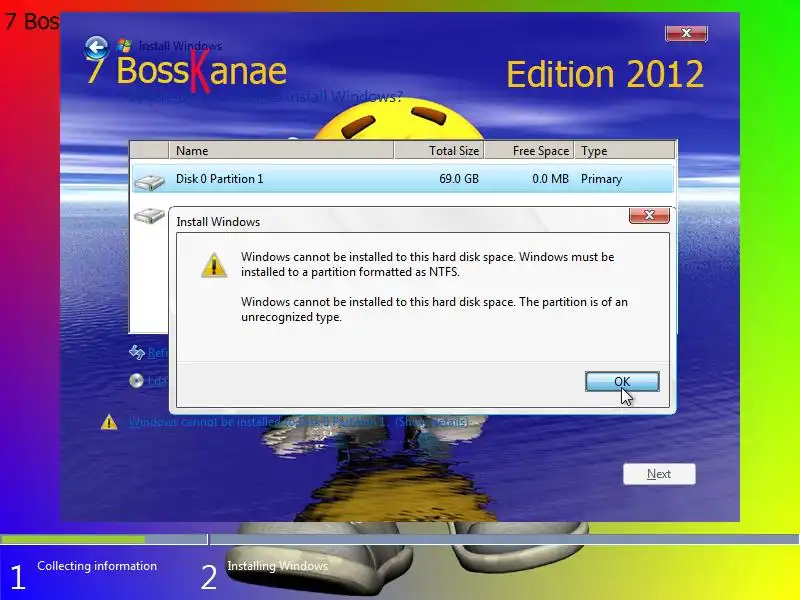Click the Disk 0 Partition 1 drive icon
The image size is (800, 600).
(x=149, y=182)
